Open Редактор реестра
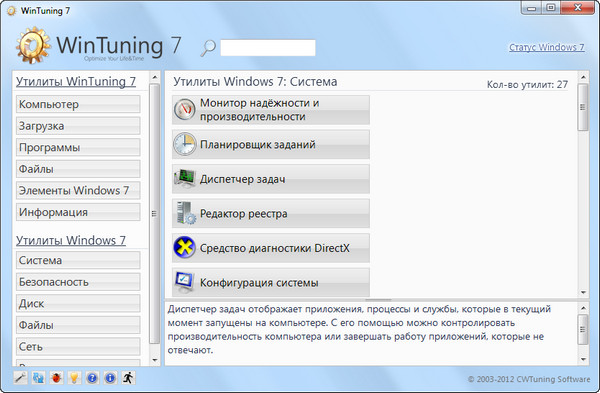This screenshot has width=600, height=393. point(271,213)
